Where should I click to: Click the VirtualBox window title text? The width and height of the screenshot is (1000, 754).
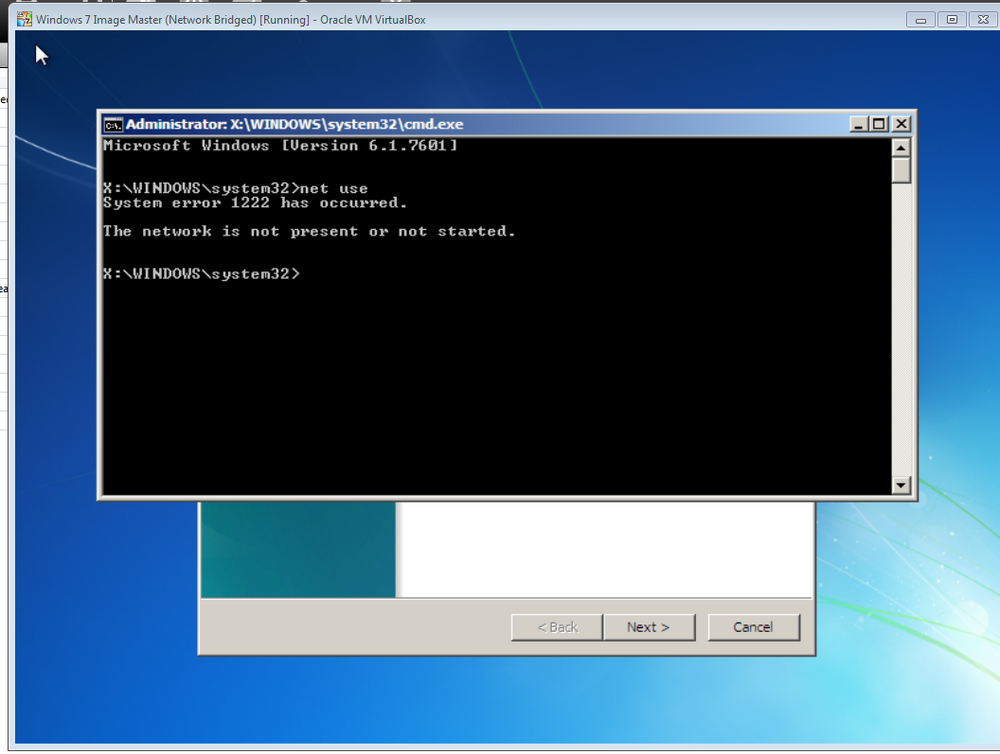pyautogui.click(x=231, y=20)
